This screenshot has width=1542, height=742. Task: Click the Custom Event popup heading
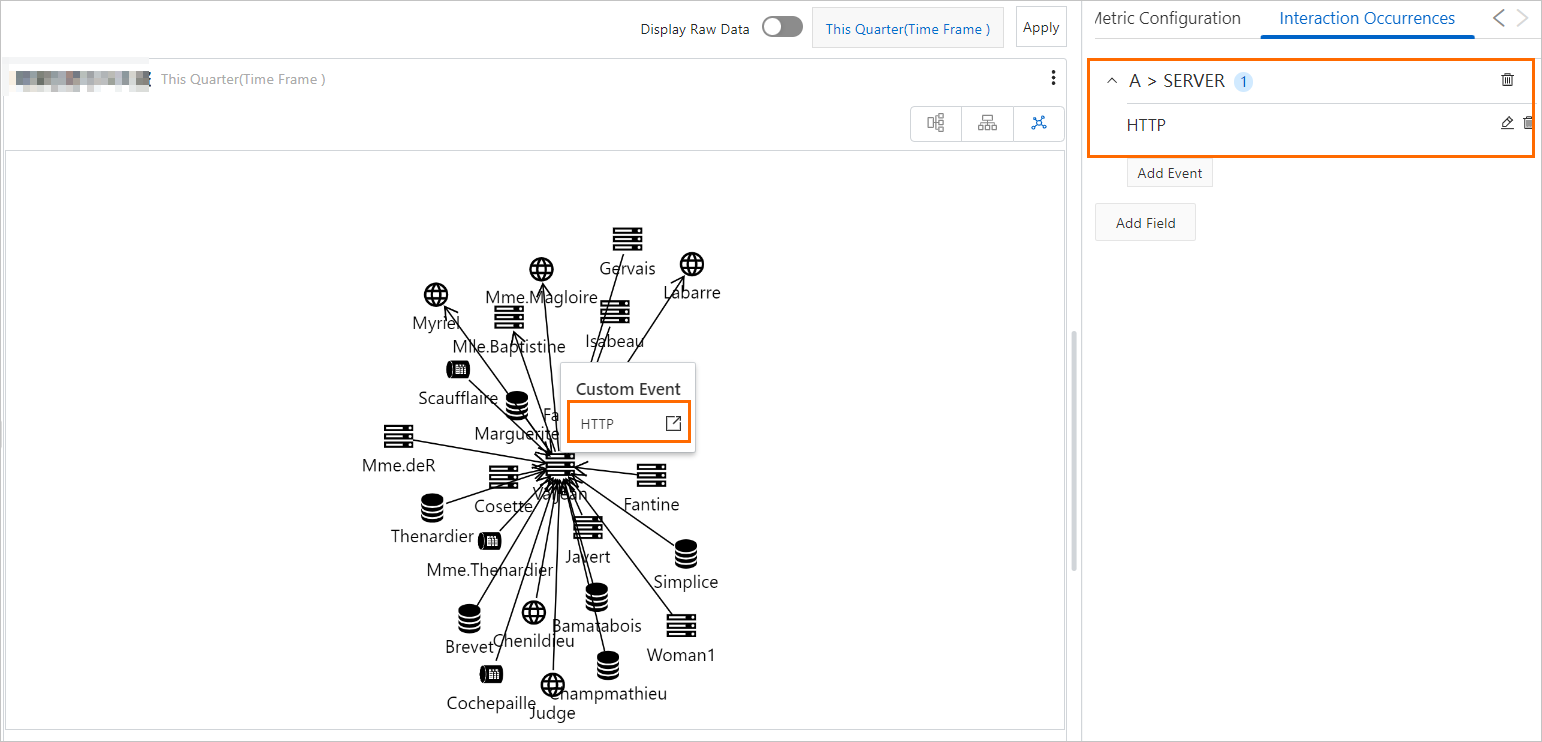628,389
